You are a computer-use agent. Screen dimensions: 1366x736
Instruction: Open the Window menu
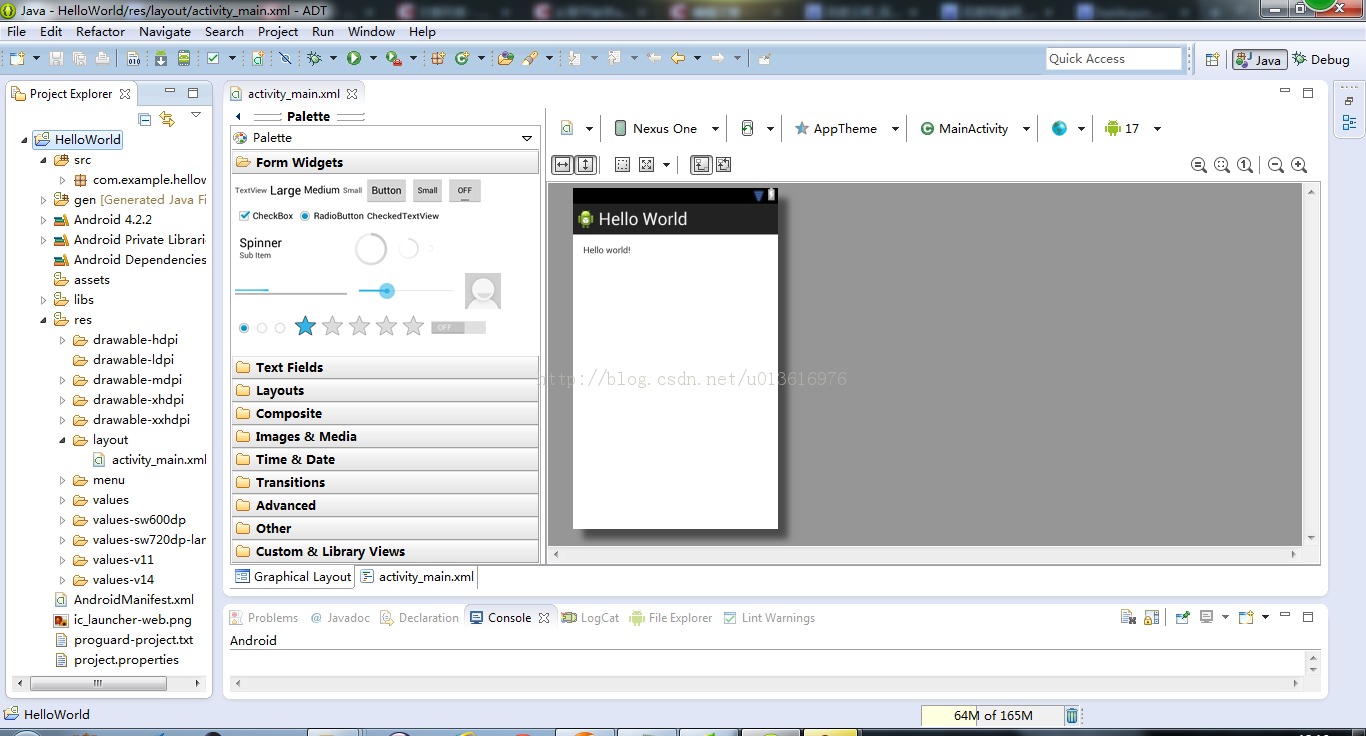[x=372, y=31]
